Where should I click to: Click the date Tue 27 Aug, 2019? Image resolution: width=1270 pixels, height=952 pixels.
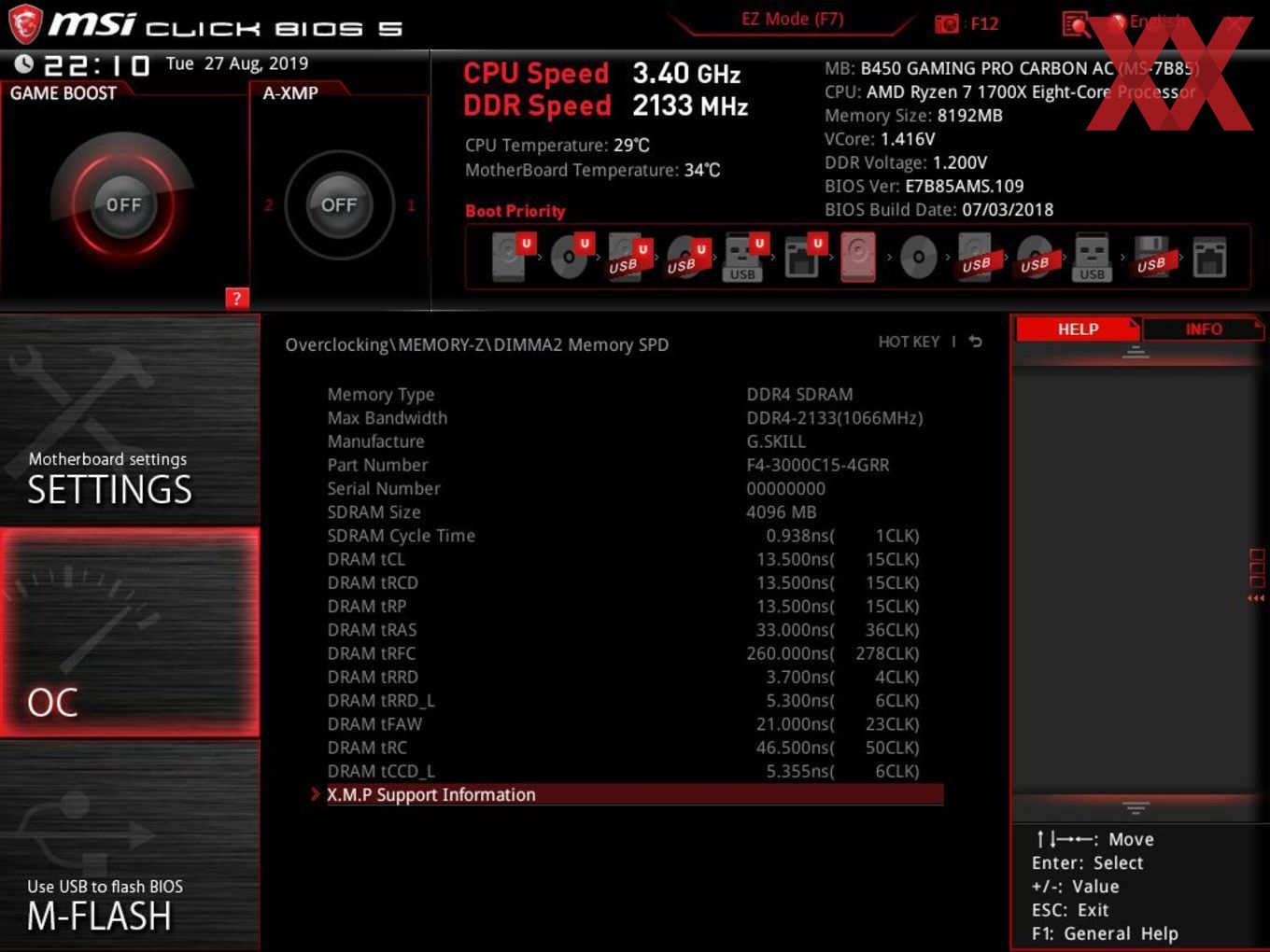tap(237, 63)
